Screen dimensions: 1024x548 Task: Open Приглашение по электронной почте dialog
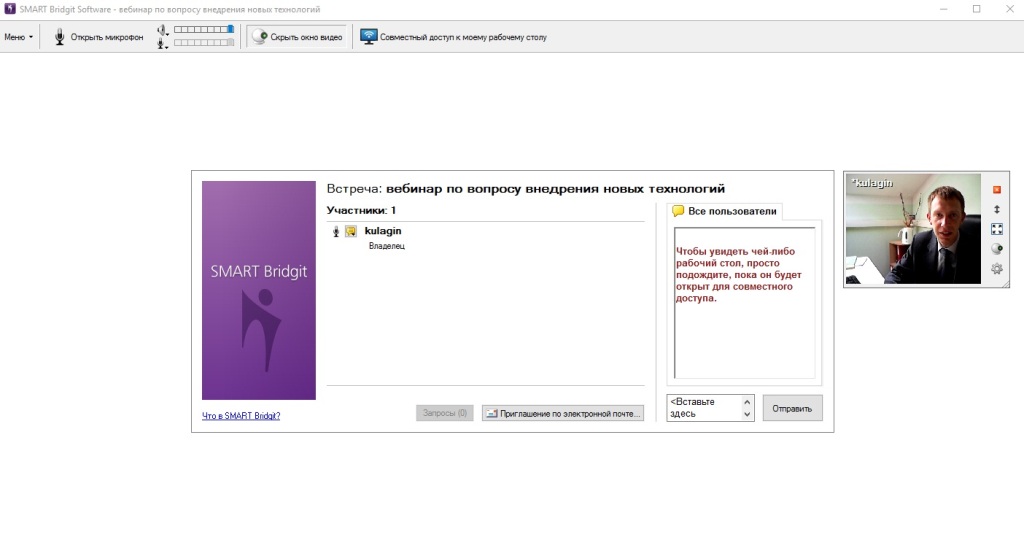(563, 413)
